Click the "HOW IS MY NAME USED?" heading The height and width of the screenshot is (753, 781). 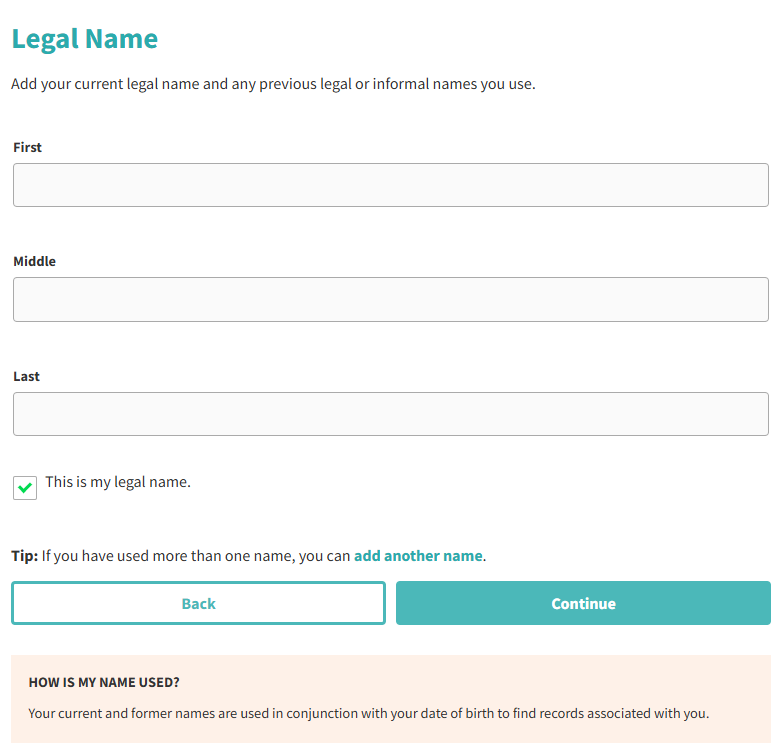pyautogui.click(x=104, y=682)
